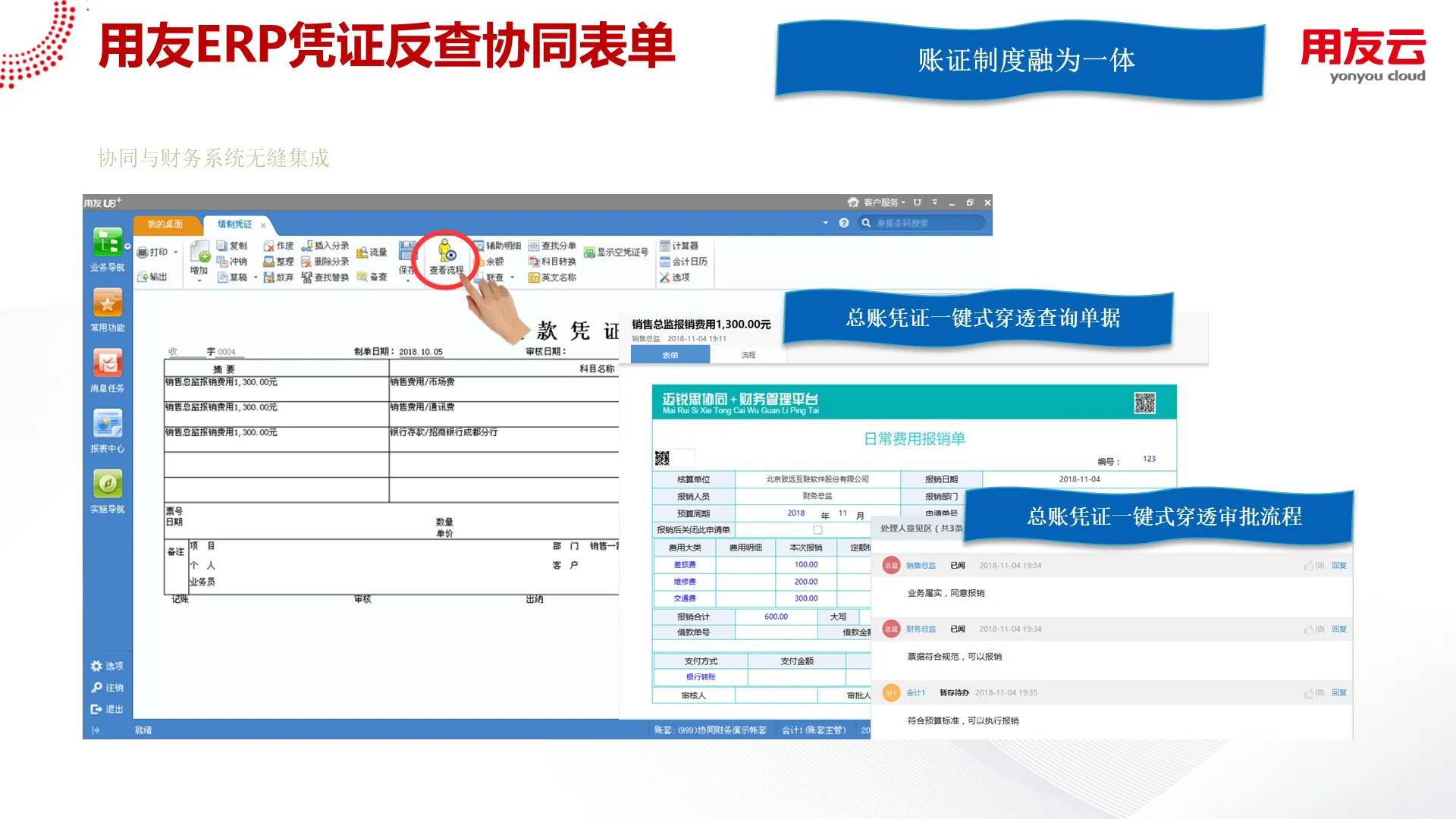This screenshot has width=1456, height=819.
Task: Click 回复 on 销售总监 comment
Action: [x=1339, y=566]
